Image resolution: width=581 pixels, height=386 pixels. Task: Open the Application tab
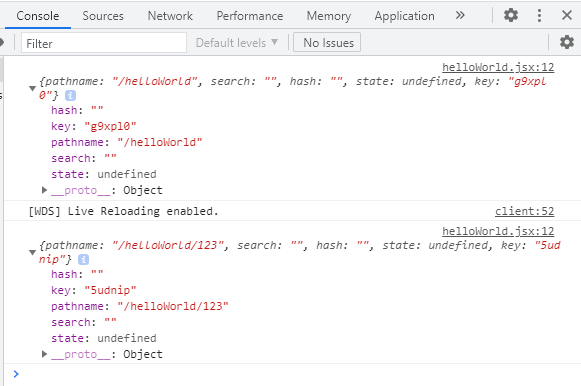coord(404,16)
